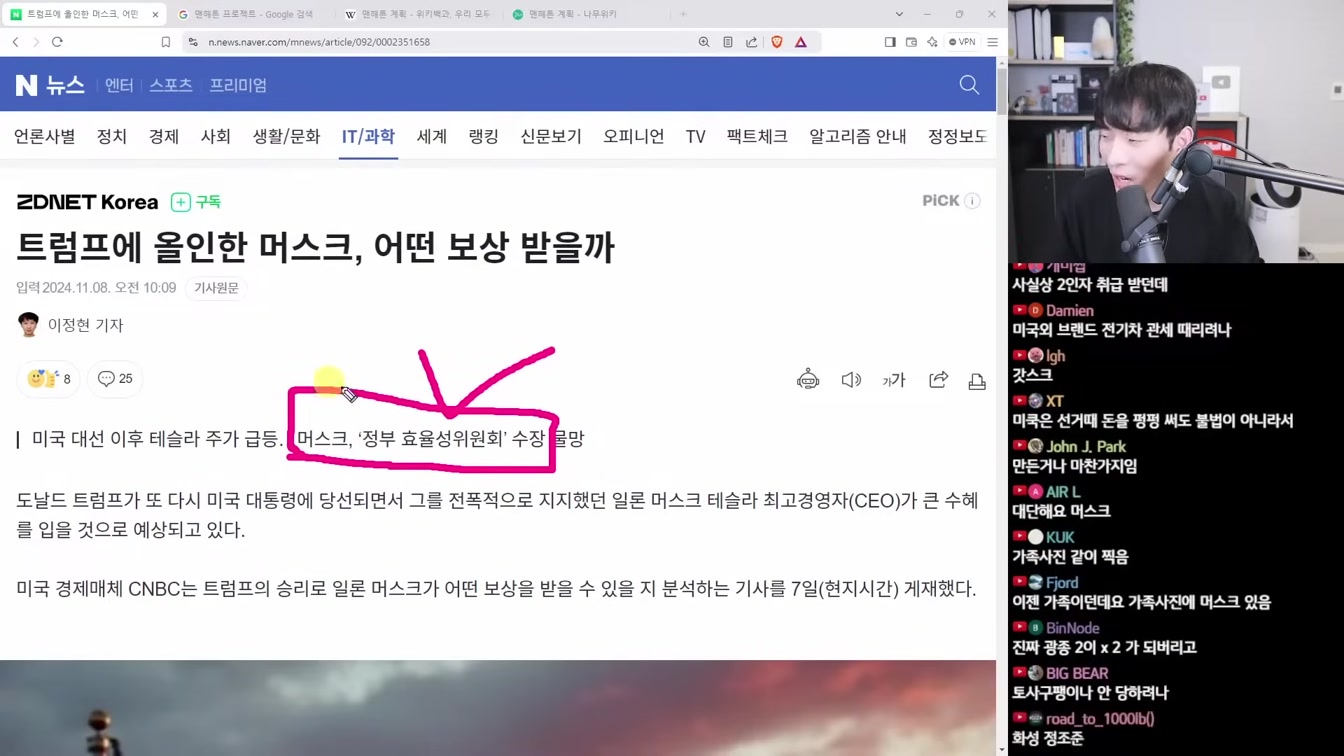Listen to article with speaker icon
Viewport: 1344px width, 756px height.
click(x=851, y=380)
